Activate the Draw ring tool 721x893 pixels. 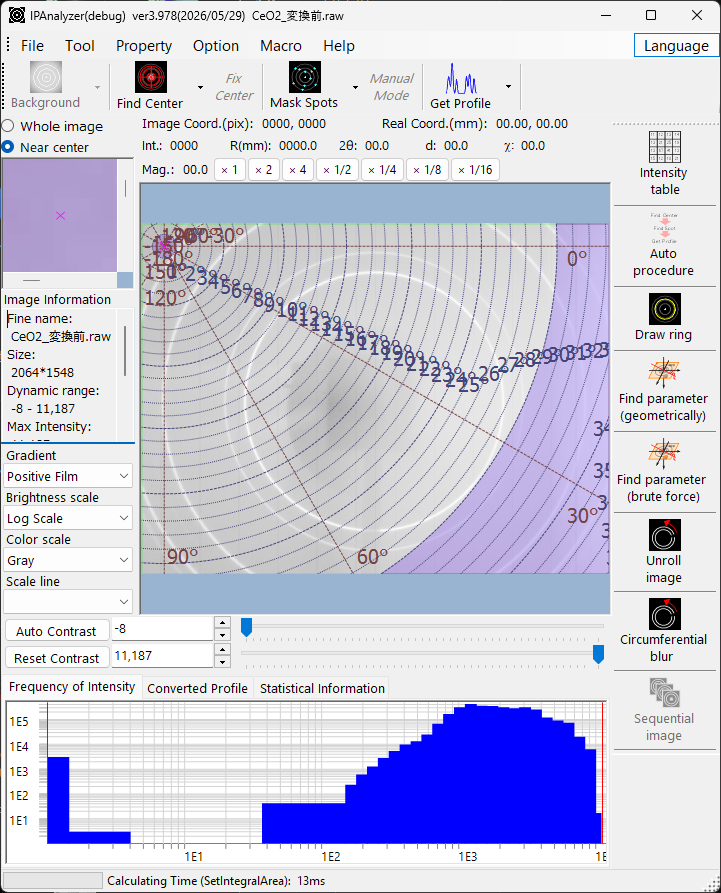click(x=665, y=309)
